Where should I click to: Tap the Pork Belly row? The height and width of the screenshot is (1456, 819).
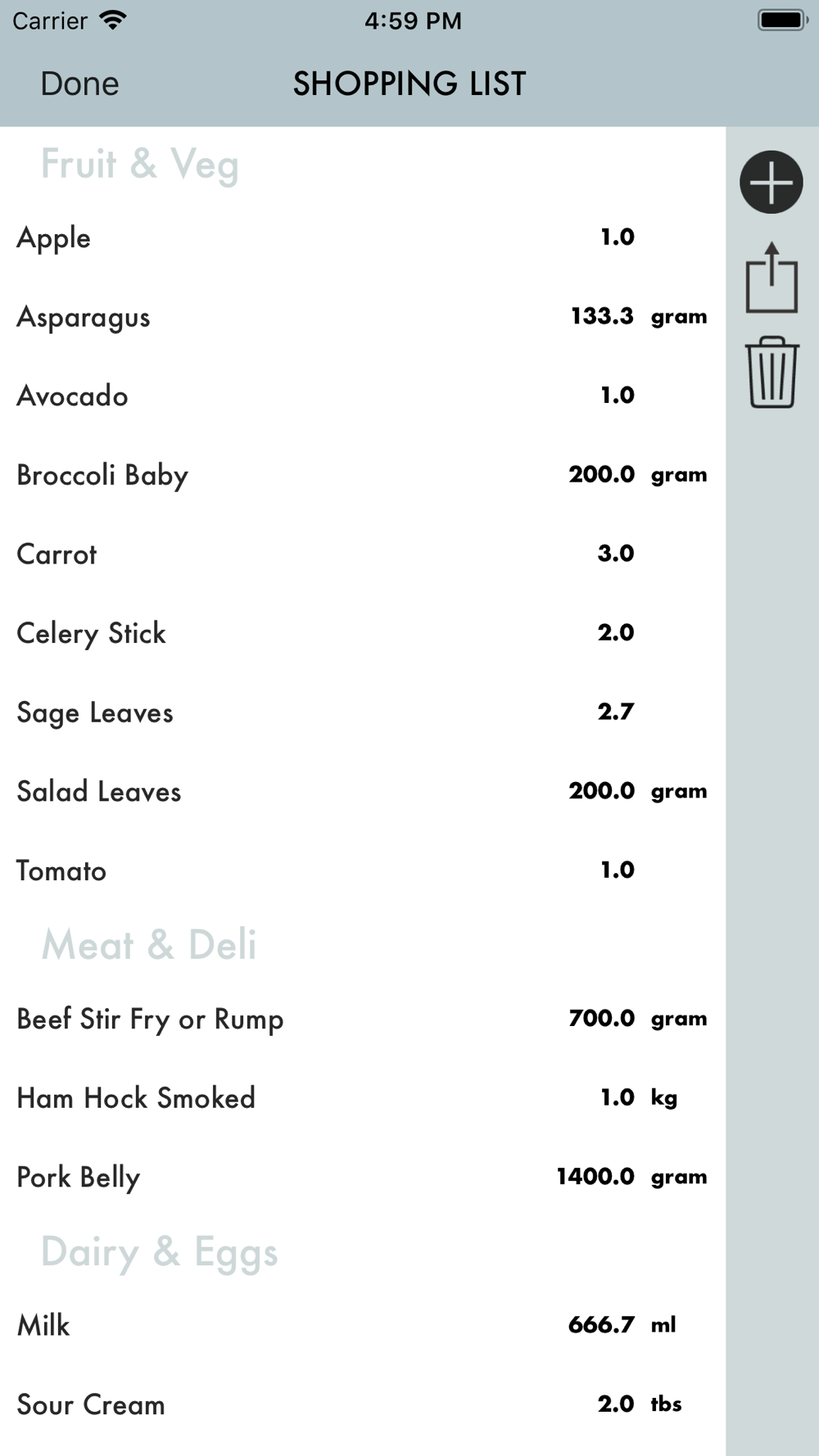pos(362,1177)
